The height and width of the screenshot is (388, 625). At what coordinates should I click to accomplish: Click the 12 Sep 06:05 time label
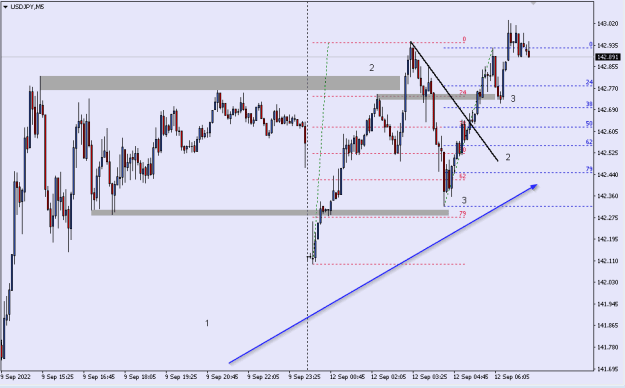pyautogui.click(x=512, y=376)
